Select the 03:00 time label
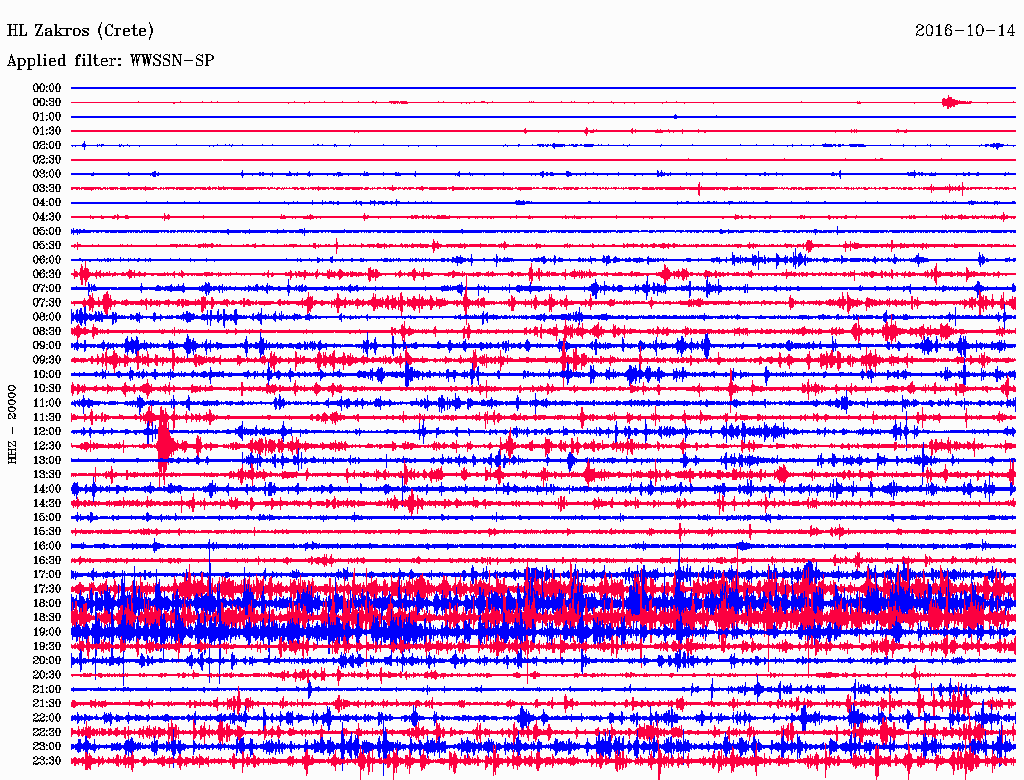Viewport: 1024px width, 780px height. 47,174
